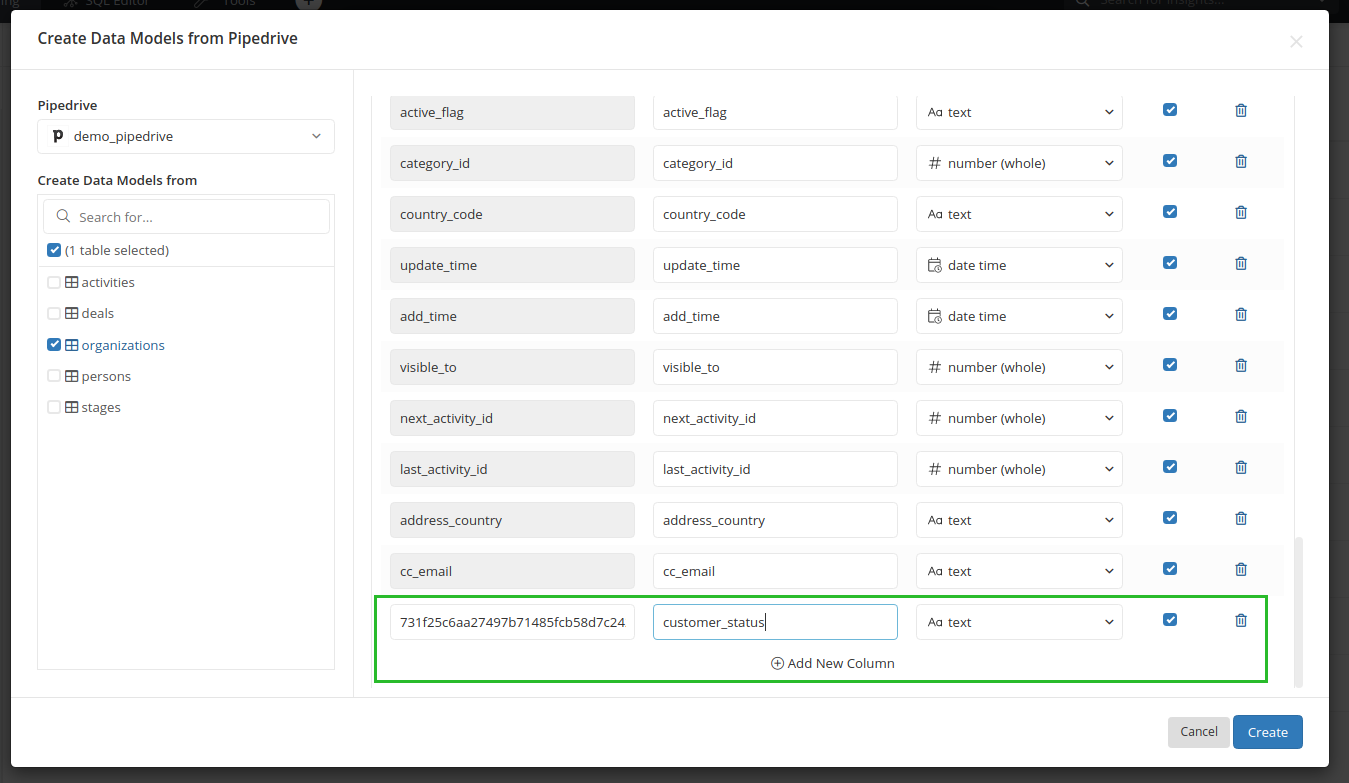
Task: Toggle the deals table checkbox
Action: 54,314
